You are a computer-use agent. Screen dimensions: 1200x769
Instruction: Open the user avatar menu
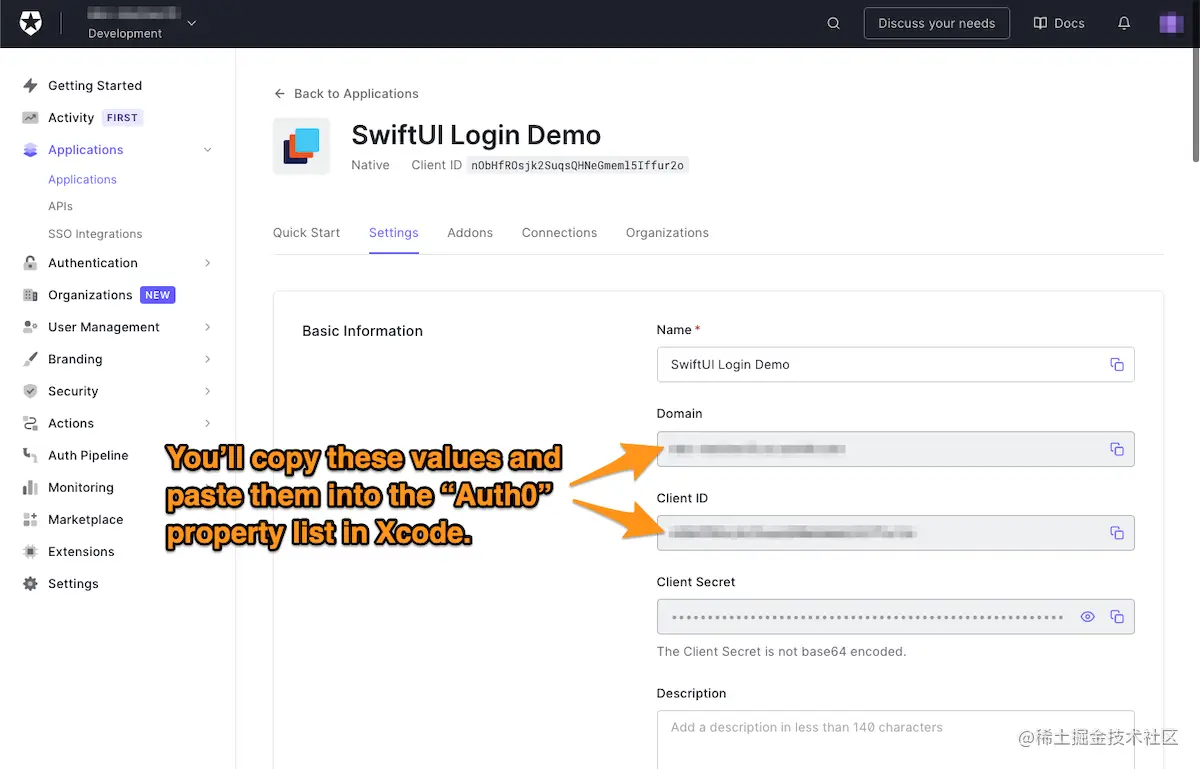coord(1171,23)
